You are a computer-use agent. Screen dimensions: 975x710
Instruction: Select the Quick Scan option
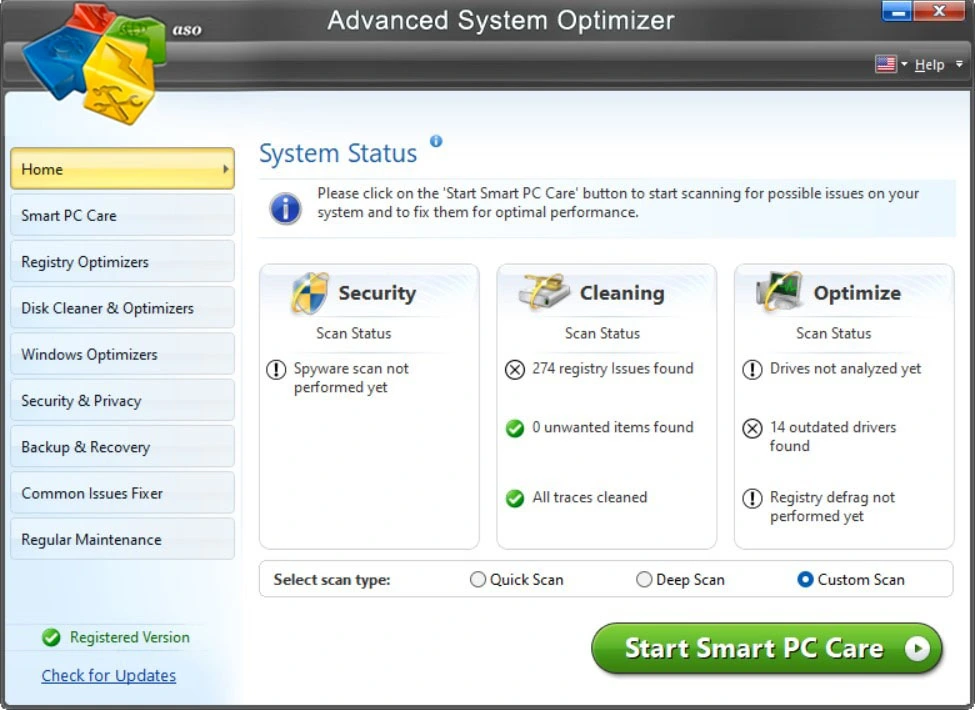[x=478, y=579]
